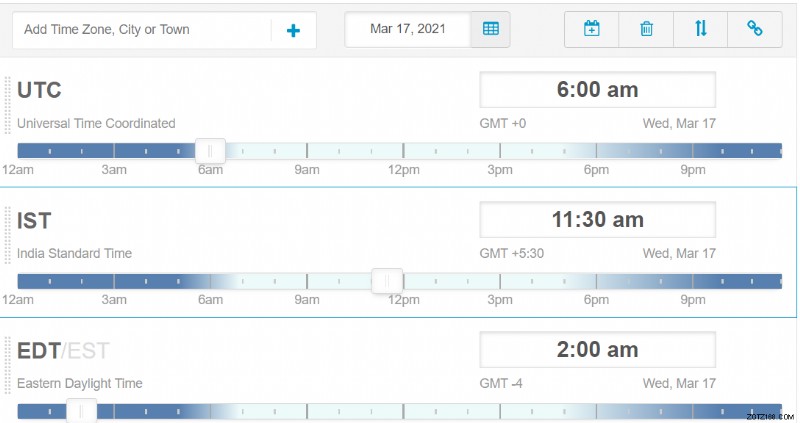The height and width of the screenshot is (423, 800).
Task: Grab the UTC row dotted reorder handle
Action: (8, 105)
